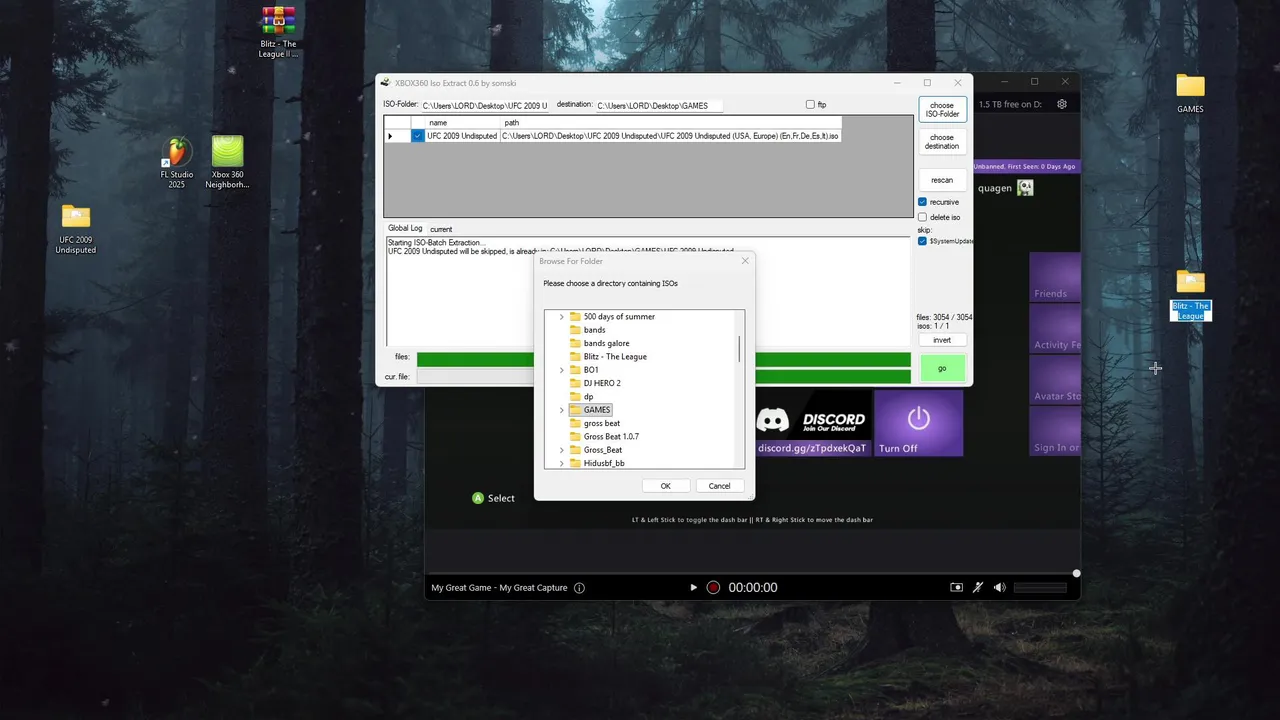
Task: Click the UFC 2009 Undisputed iso path cell
Action: point(670,136)
